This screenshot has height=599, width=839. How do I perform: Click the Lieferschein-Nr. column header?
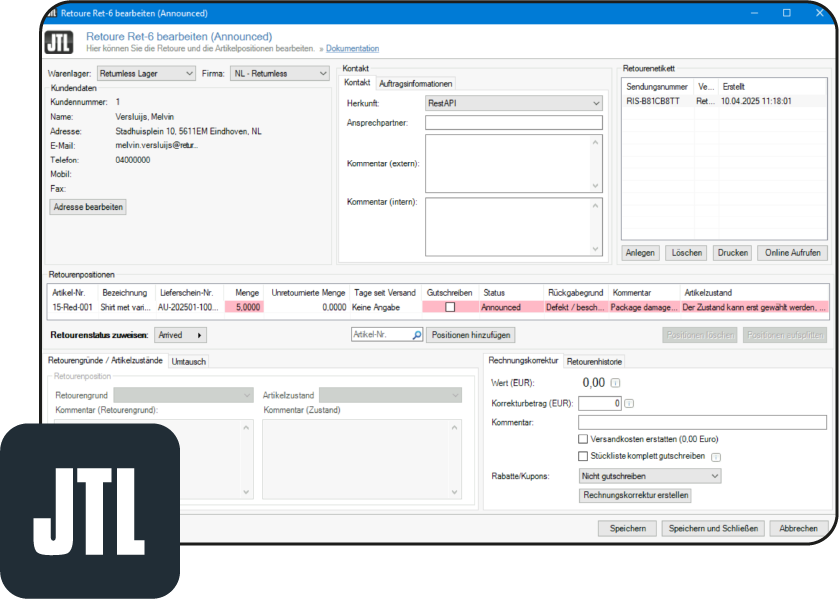(x=187, y=293)
